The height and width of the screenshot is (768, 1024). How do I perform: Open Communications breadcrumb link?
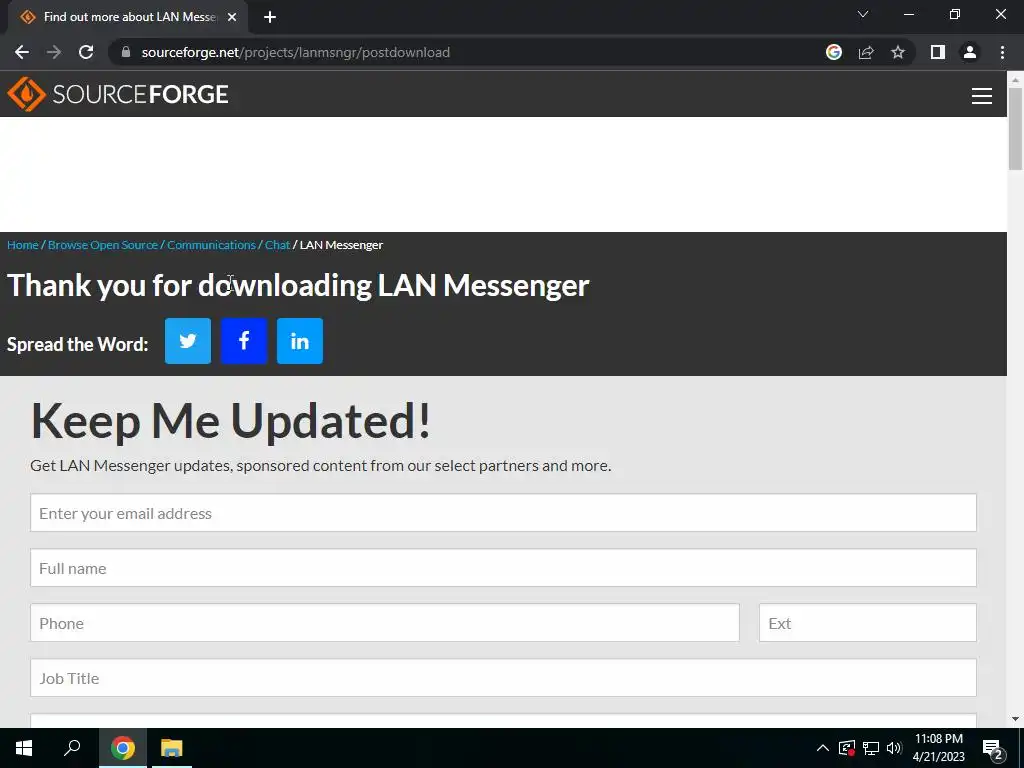tap(211, 245)
